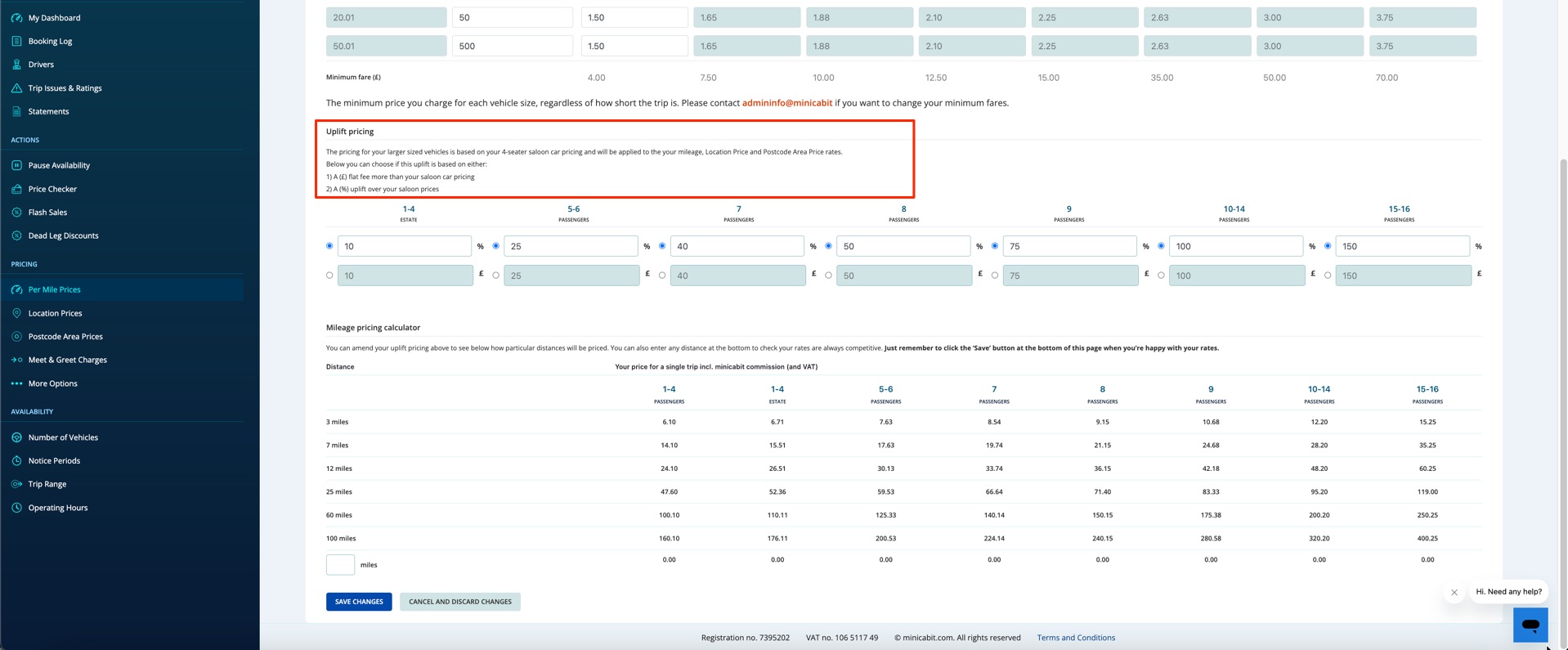Open Postcode Area Prices menu item

click(x=65, y=337)
